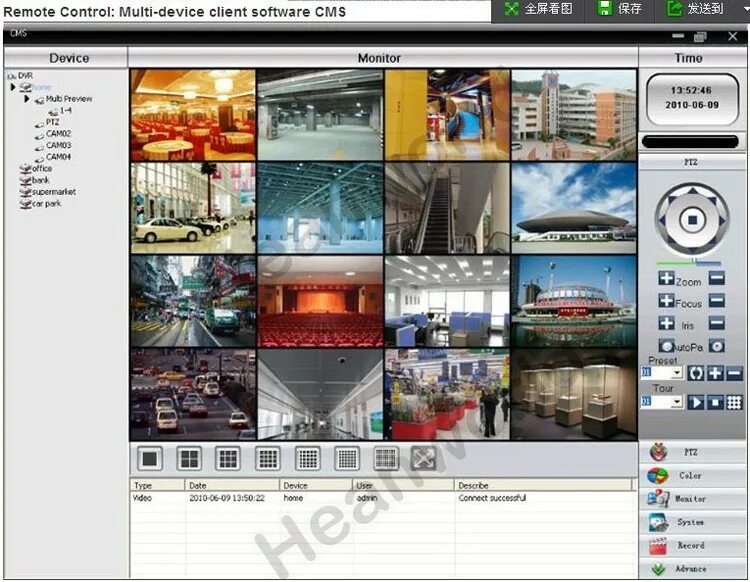The image size is (750, 582).
Task: Toggle full-screen monitor view
Action: pos(424,459)
